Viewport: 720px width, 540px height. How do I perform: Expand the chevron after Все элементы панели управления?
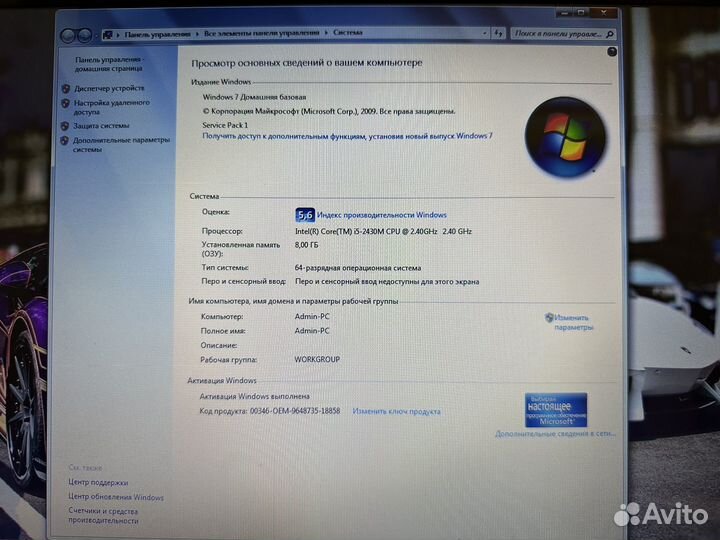click(326, 33)
